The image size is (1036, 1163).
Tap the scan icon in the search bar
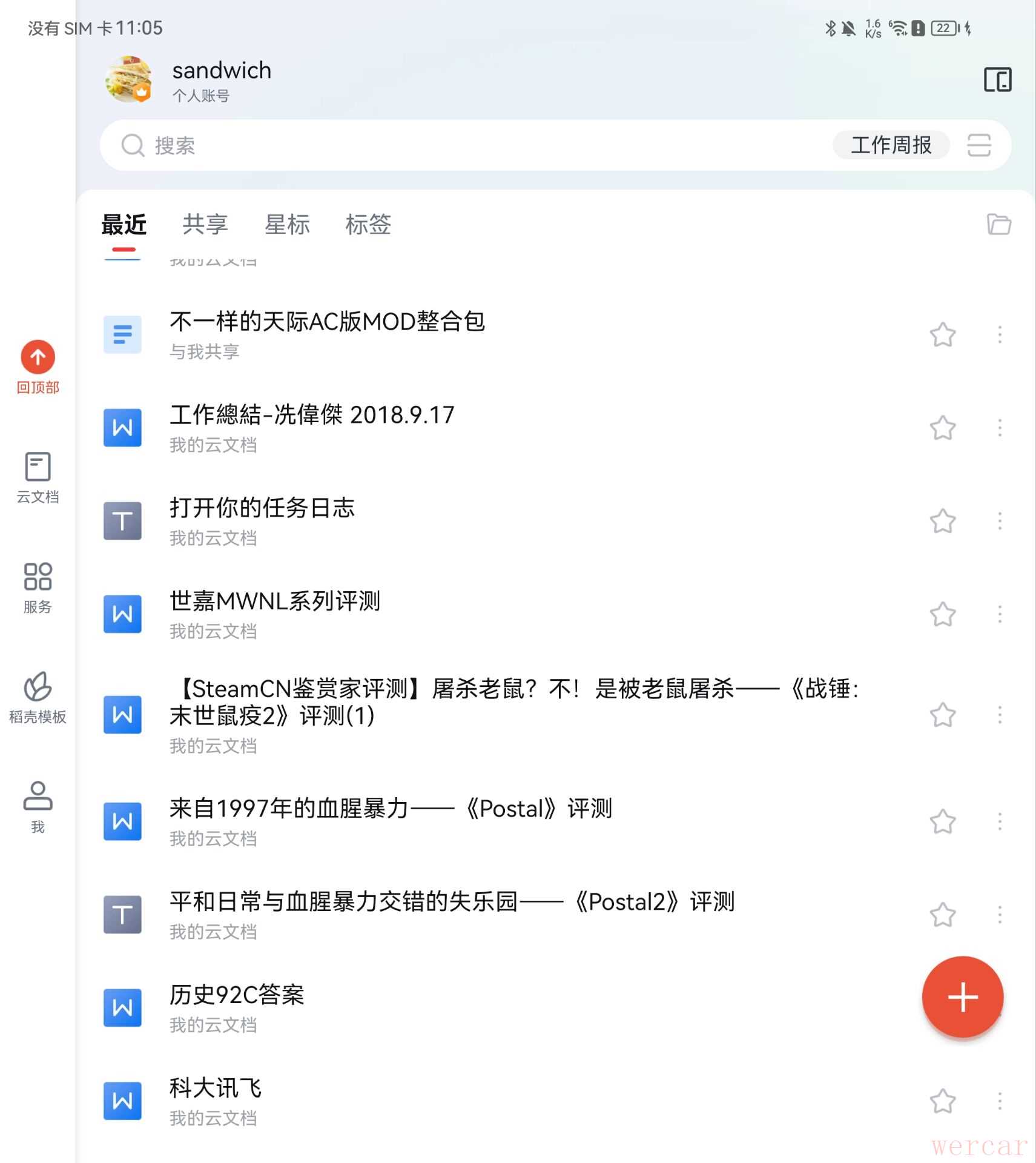(978, 145)
